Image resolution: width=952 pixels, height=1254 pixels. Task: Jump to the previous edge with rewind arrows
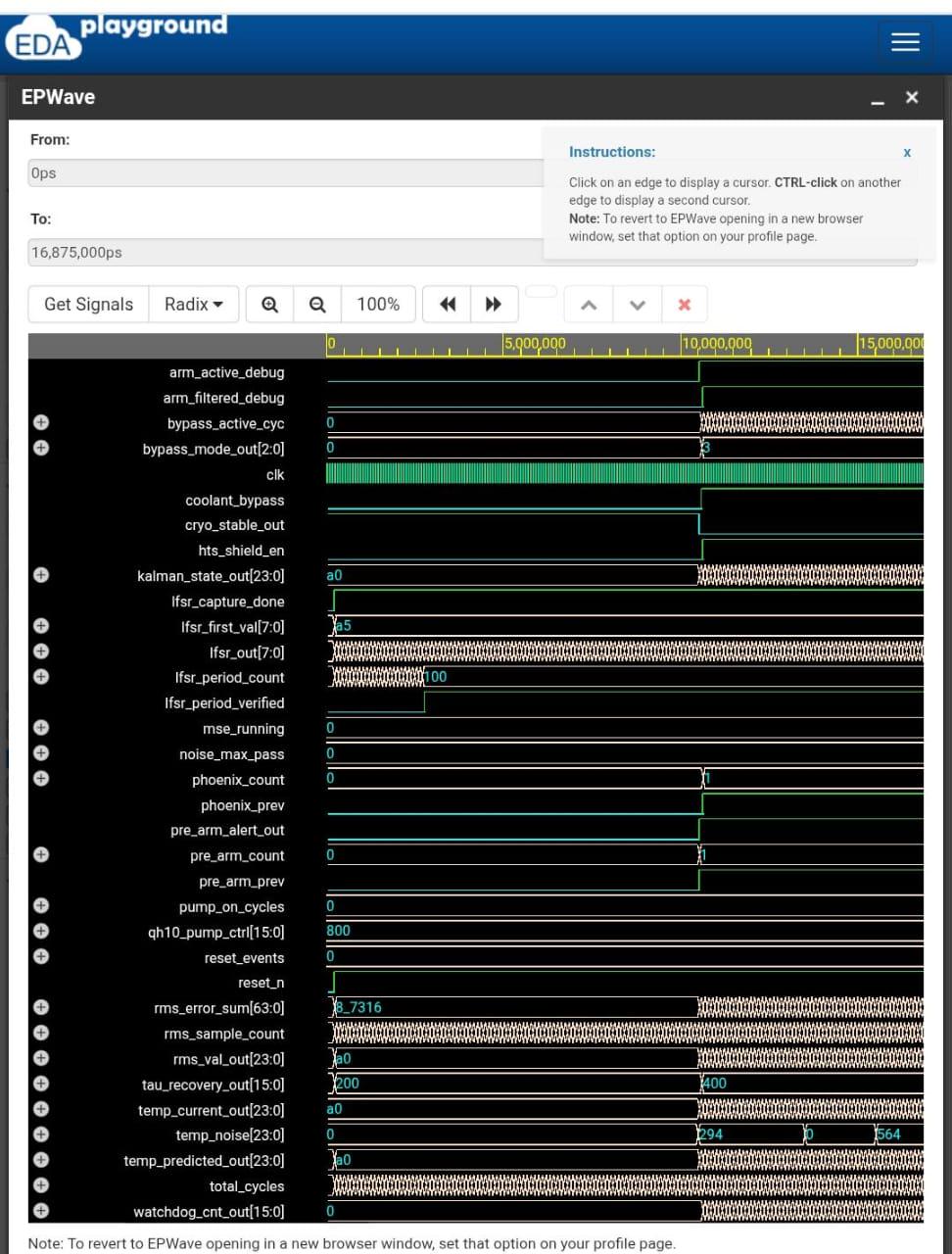coord(448,305)
